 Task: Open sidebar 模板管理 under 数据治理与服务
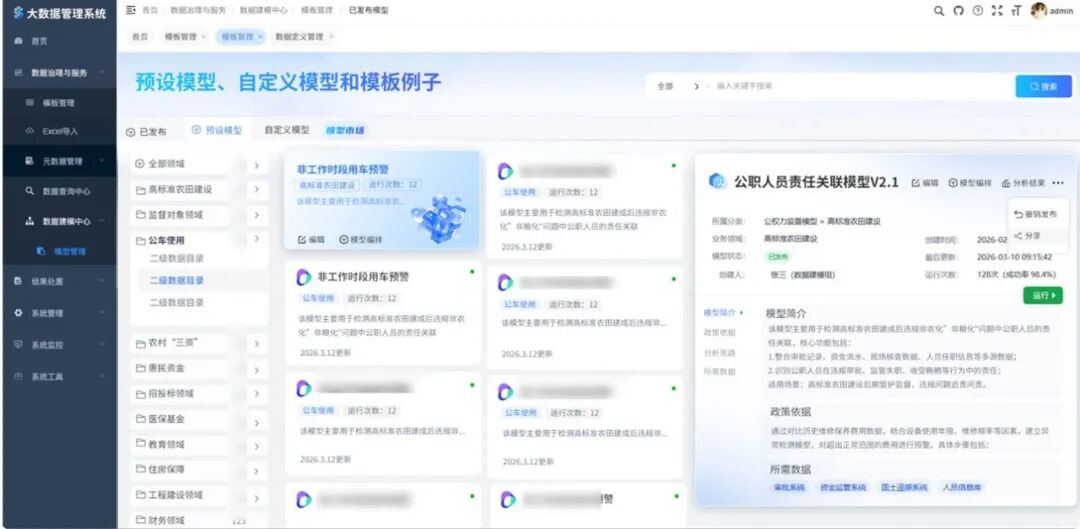pyautogui.click(x=59, y=103)
